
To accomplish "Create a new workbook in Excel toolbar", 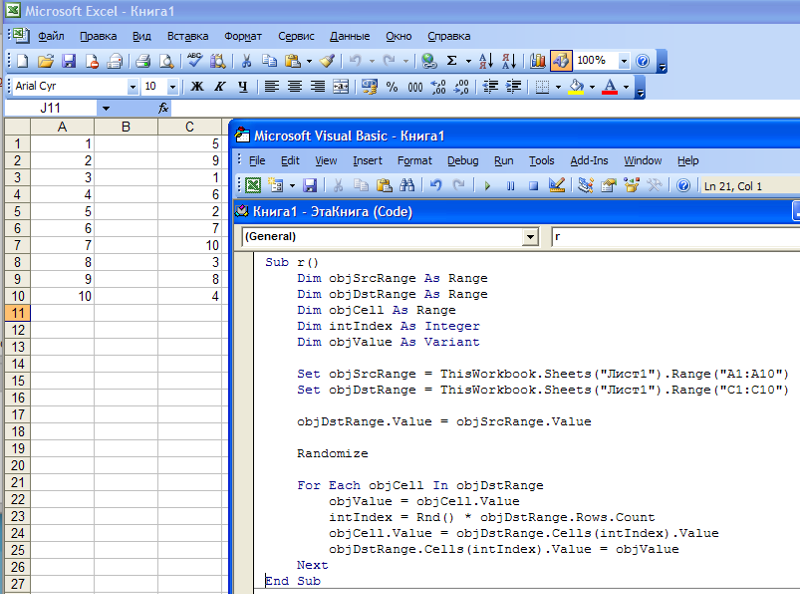I will pos(22,61).
